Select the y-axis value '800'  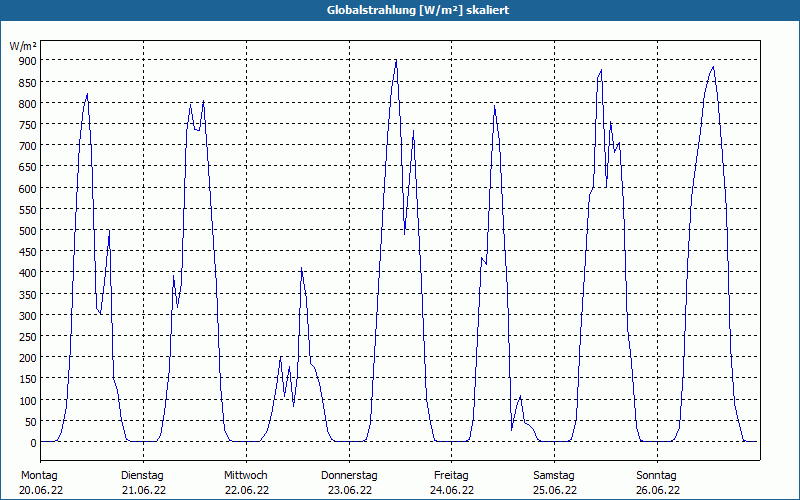click(x=28, y=103)
